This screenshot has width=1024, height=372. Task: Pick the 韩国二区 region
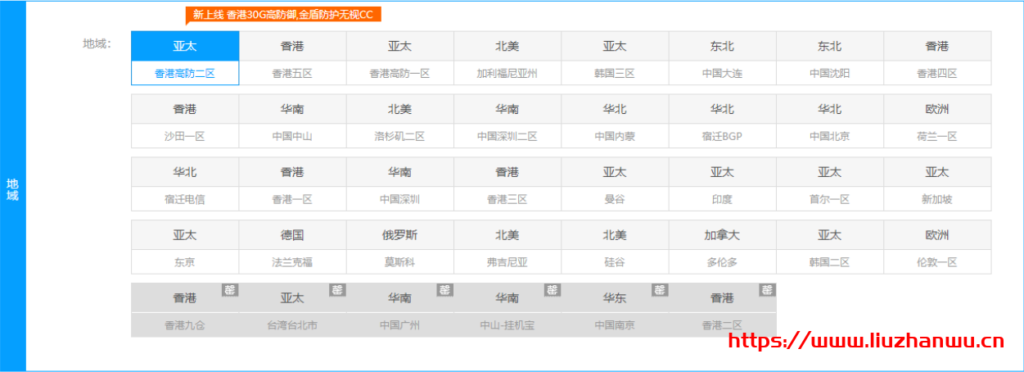pos(830,247)
